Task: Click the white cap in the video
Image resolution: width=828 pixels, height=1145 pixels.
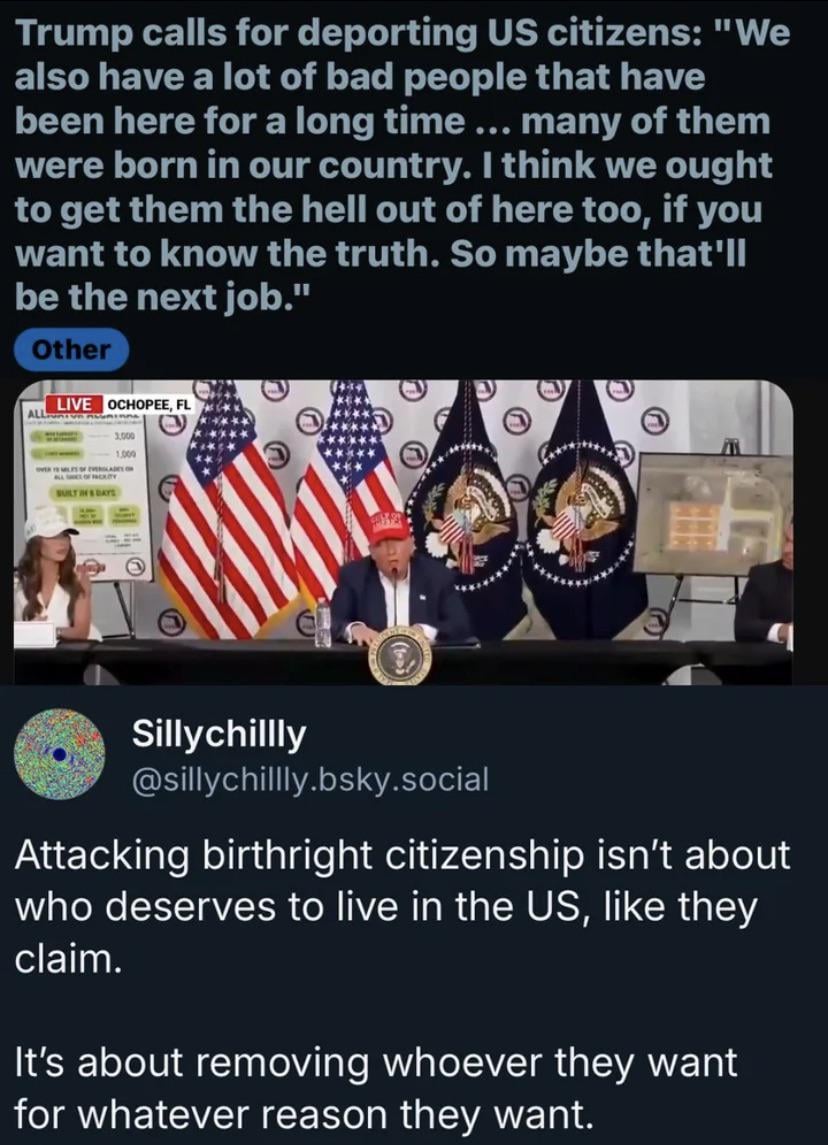Action: [49, 521]
